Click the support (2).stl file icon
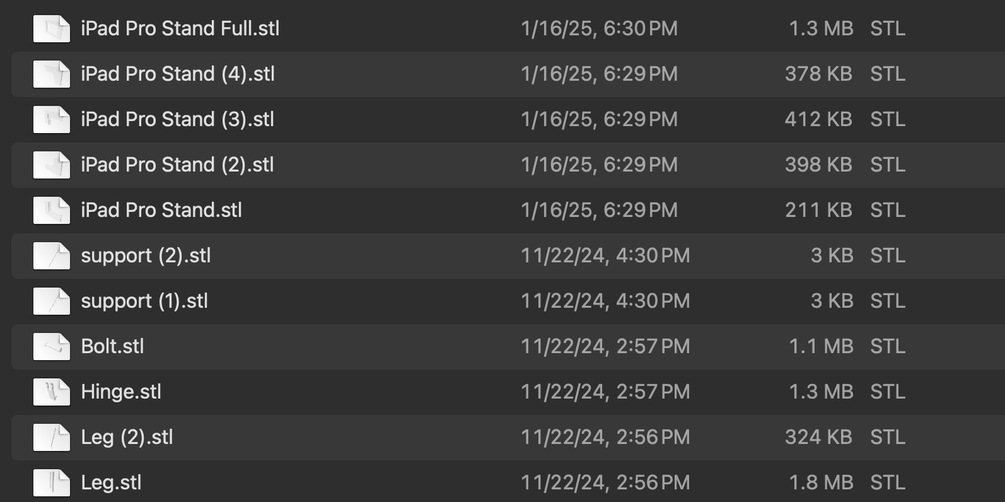 click(51, 256)
